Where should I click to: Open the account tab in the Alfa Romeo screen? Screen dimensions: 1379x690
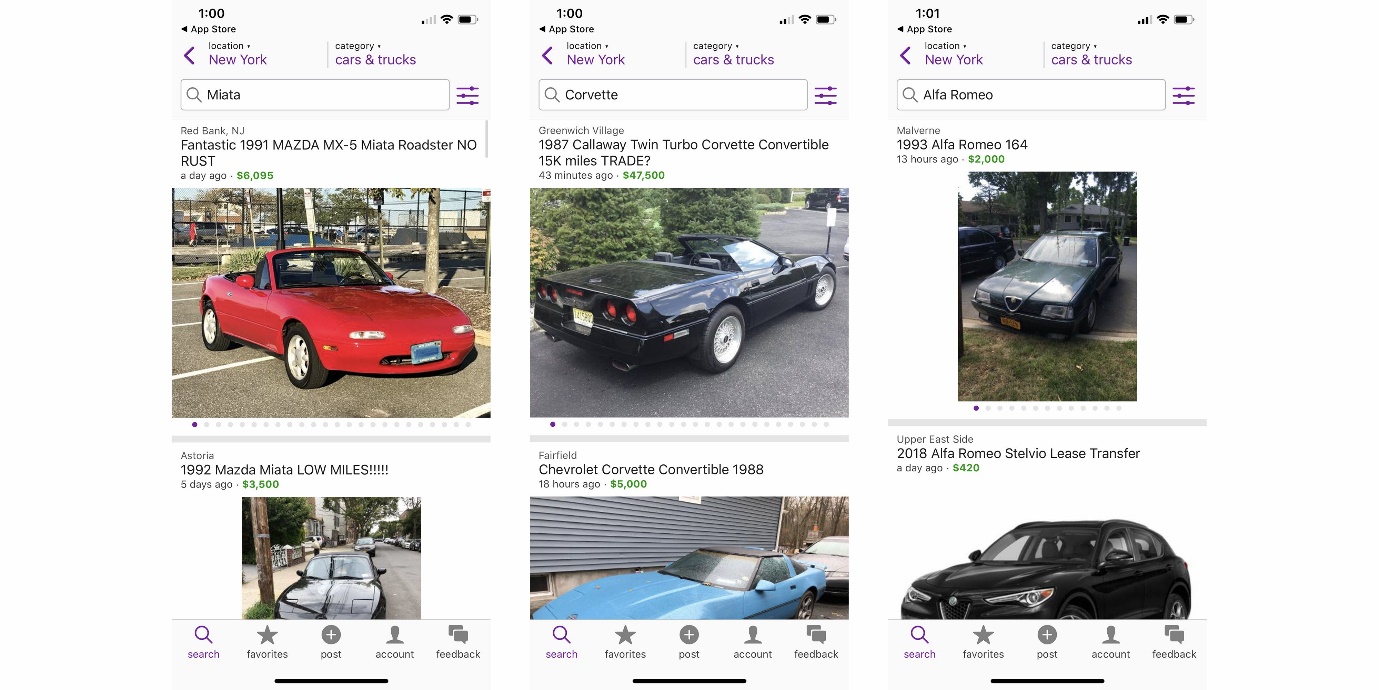(x=1110, y=642)
